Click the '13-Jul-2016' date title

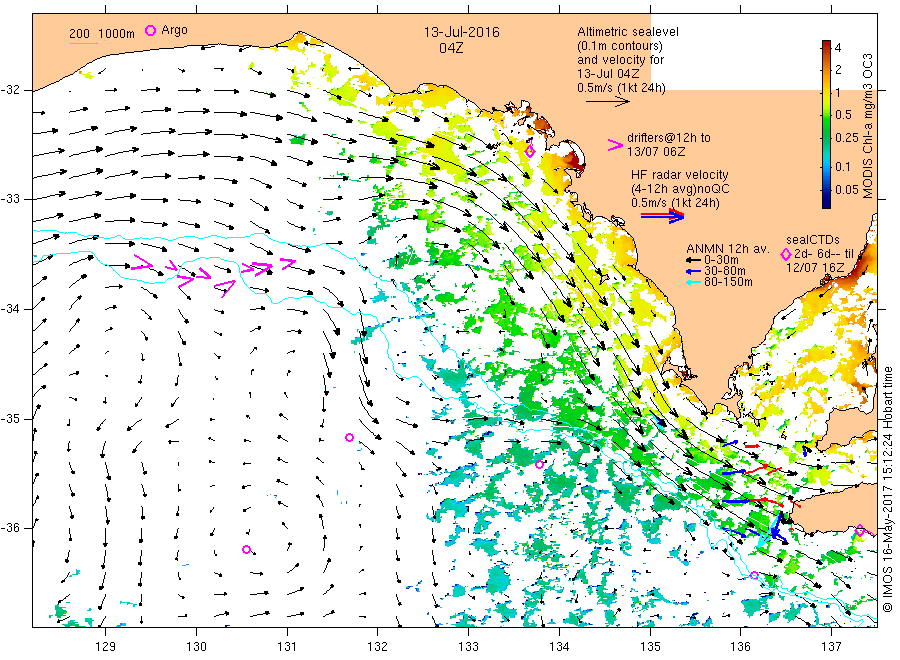(461, 32)
